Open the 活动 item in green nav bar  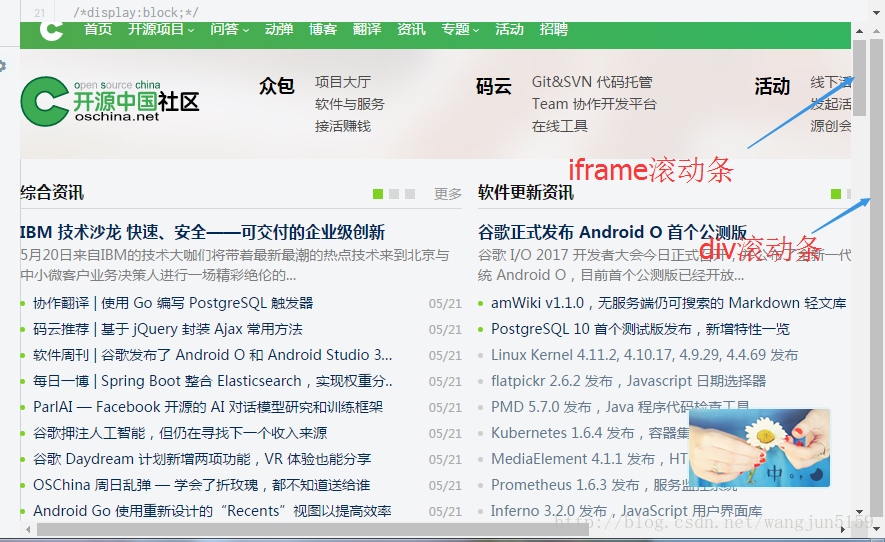509,29
